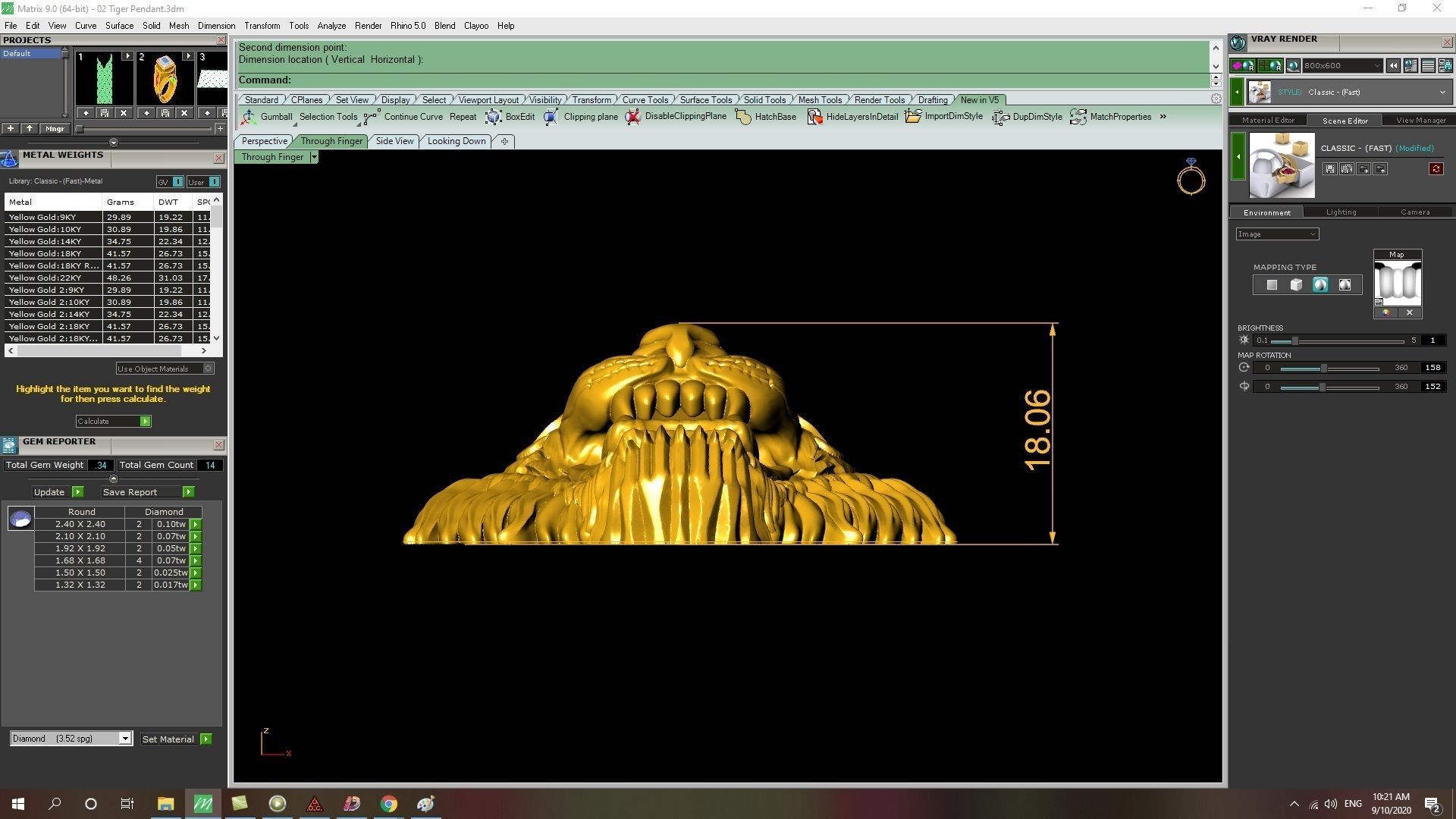1456x819 pixels.
Task: Select the cubic mapping type icon
Action: (x=1296, y=285)
